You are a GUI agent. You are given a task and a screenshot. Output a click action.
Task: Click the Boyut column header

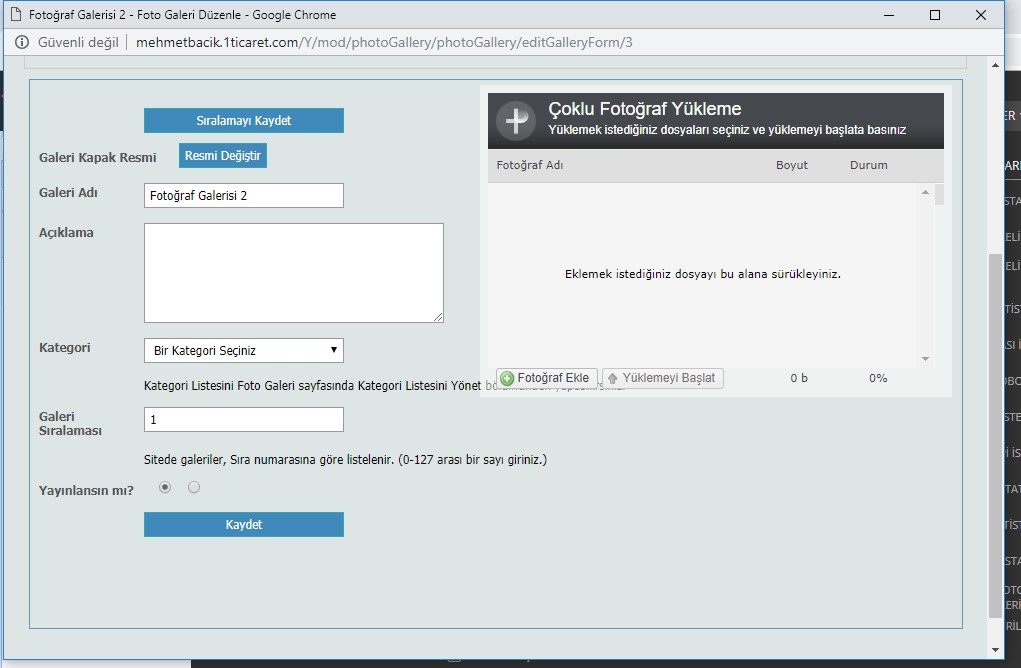(792, 165)
